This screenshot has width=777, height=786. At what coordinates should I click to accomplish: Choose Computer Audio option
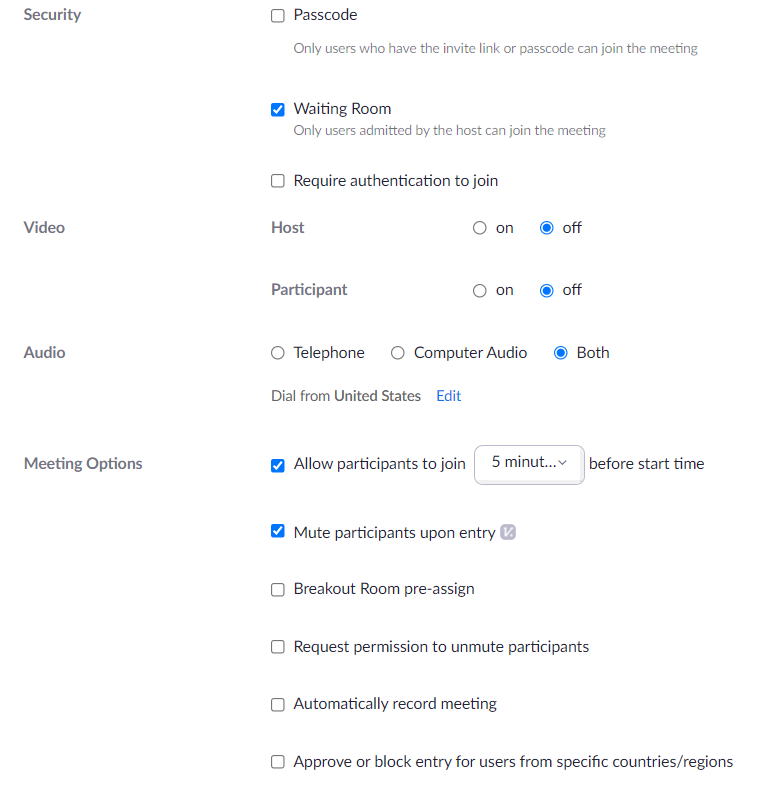[x=398, y=353]
